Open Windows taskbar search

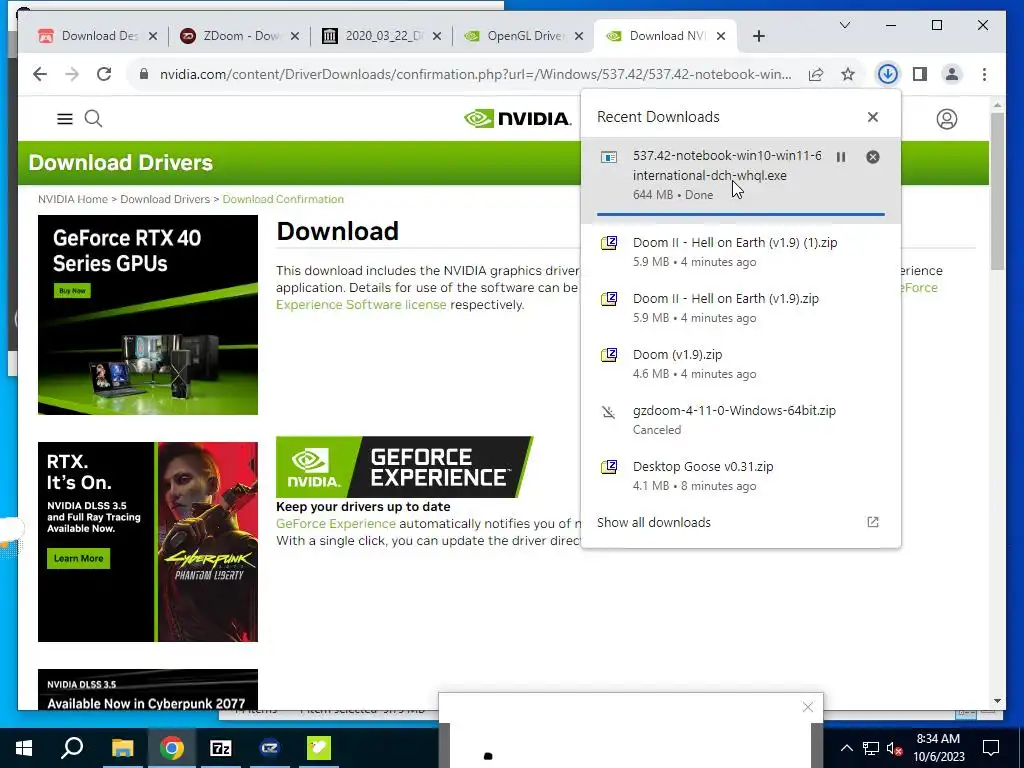(72, 748)
